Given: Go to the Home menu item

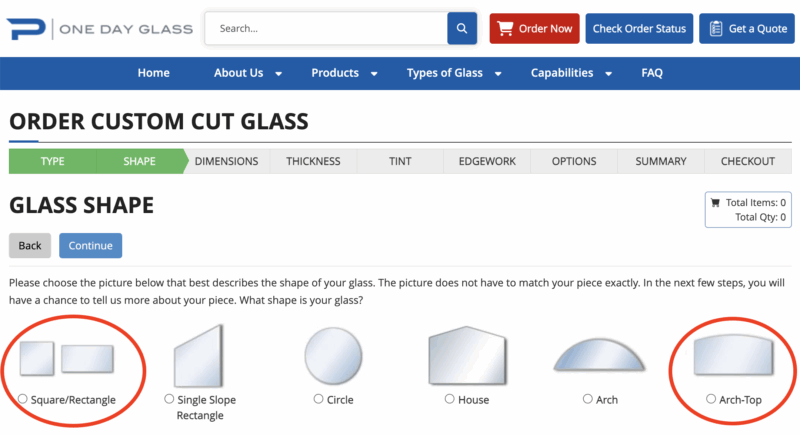Looking at the screenshot, I should [x=153, y=73].
